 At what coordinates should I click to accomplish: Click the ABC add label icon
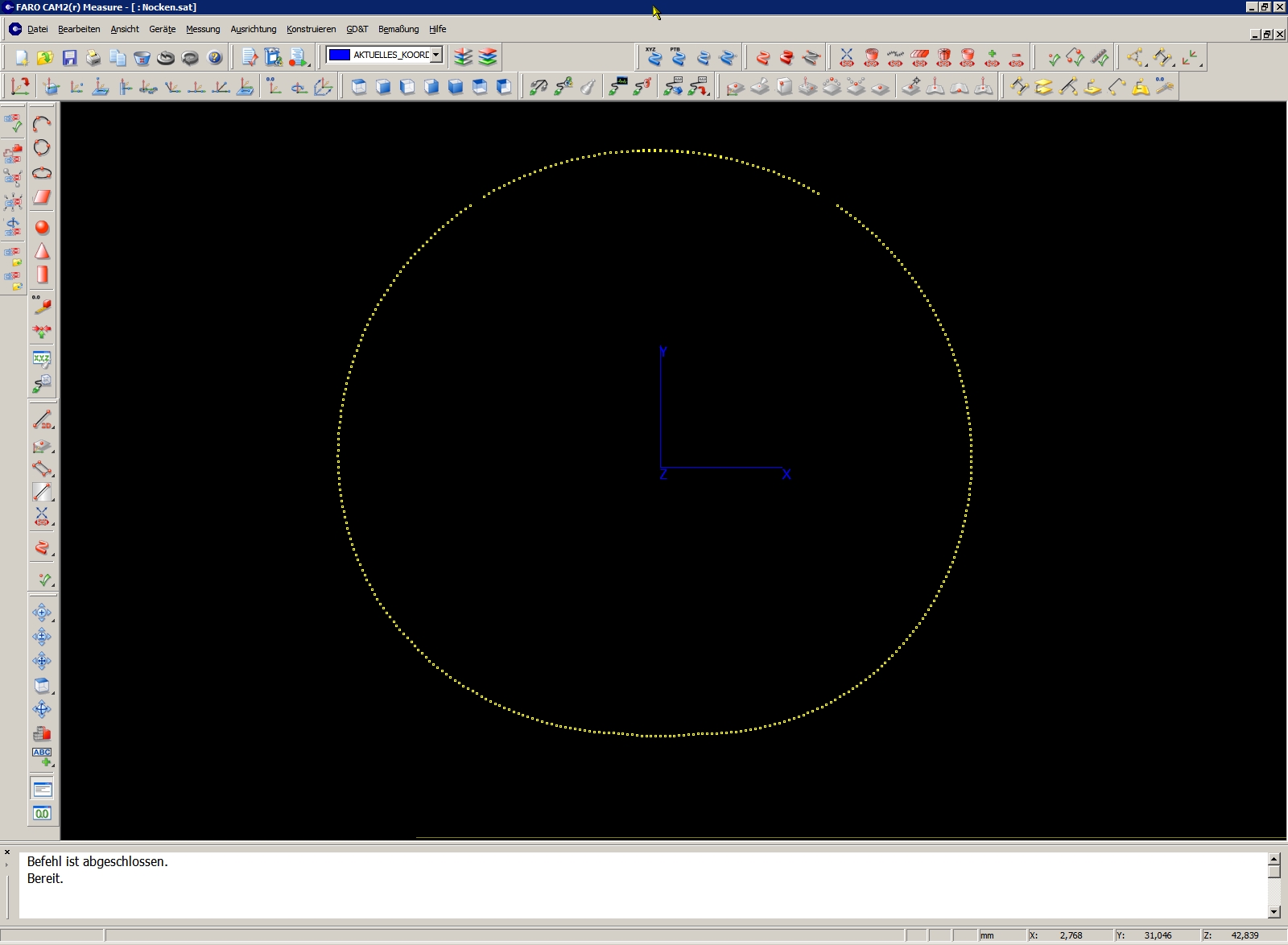(x=42, y=757)
